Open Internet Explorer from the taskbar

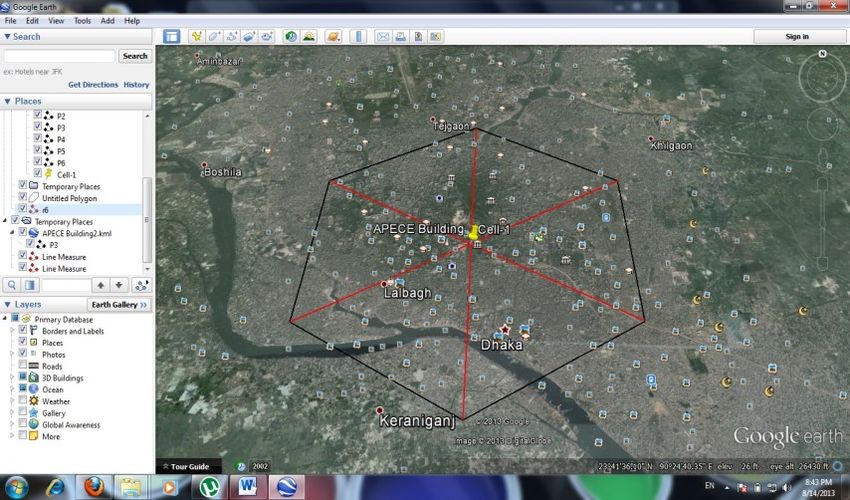(55, 486)
